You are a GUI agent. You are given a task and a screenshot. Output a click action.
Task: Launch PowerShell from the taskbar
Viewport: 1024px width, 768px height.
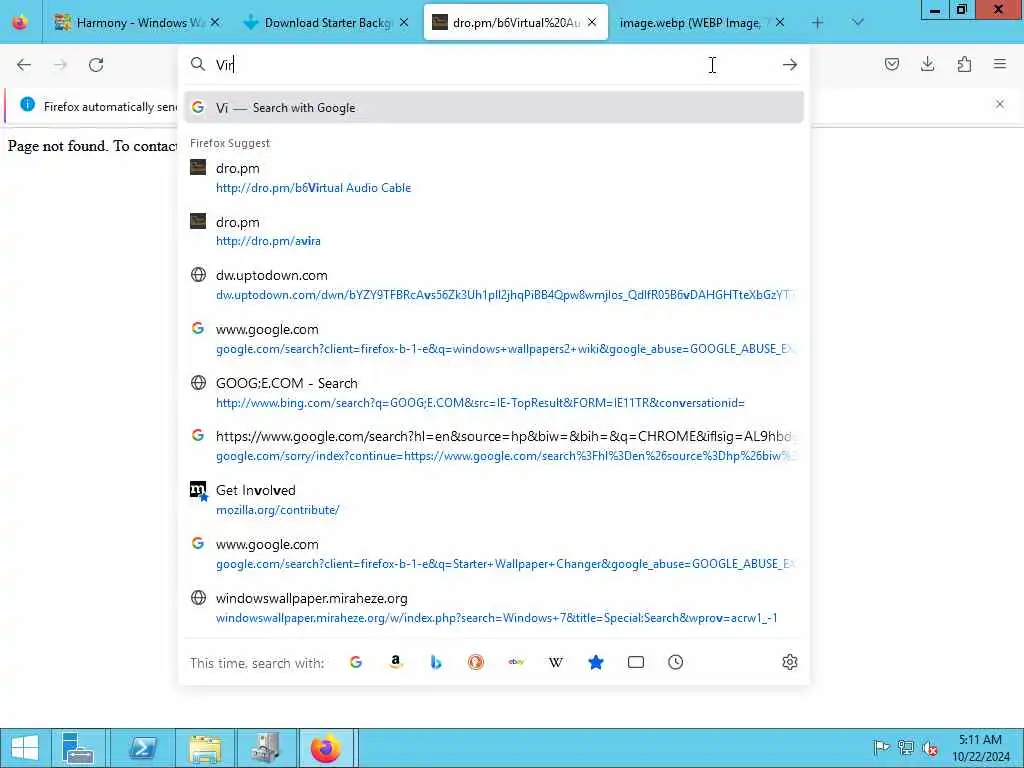142,748
